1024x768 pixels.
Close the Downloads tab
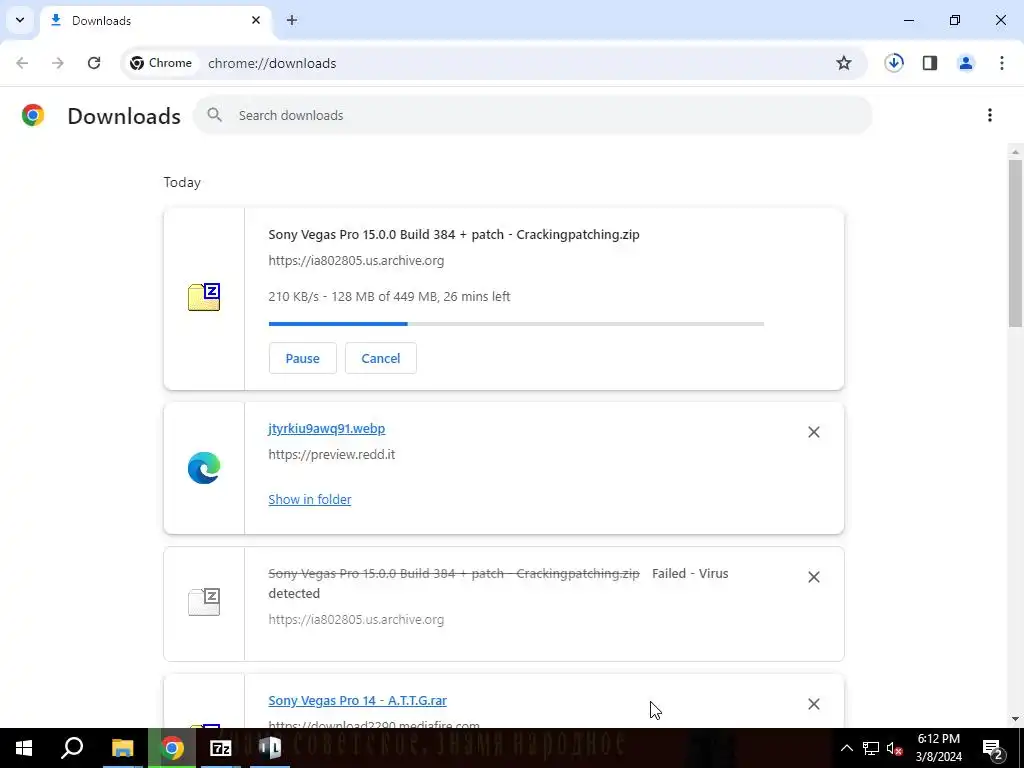[256, 20]
